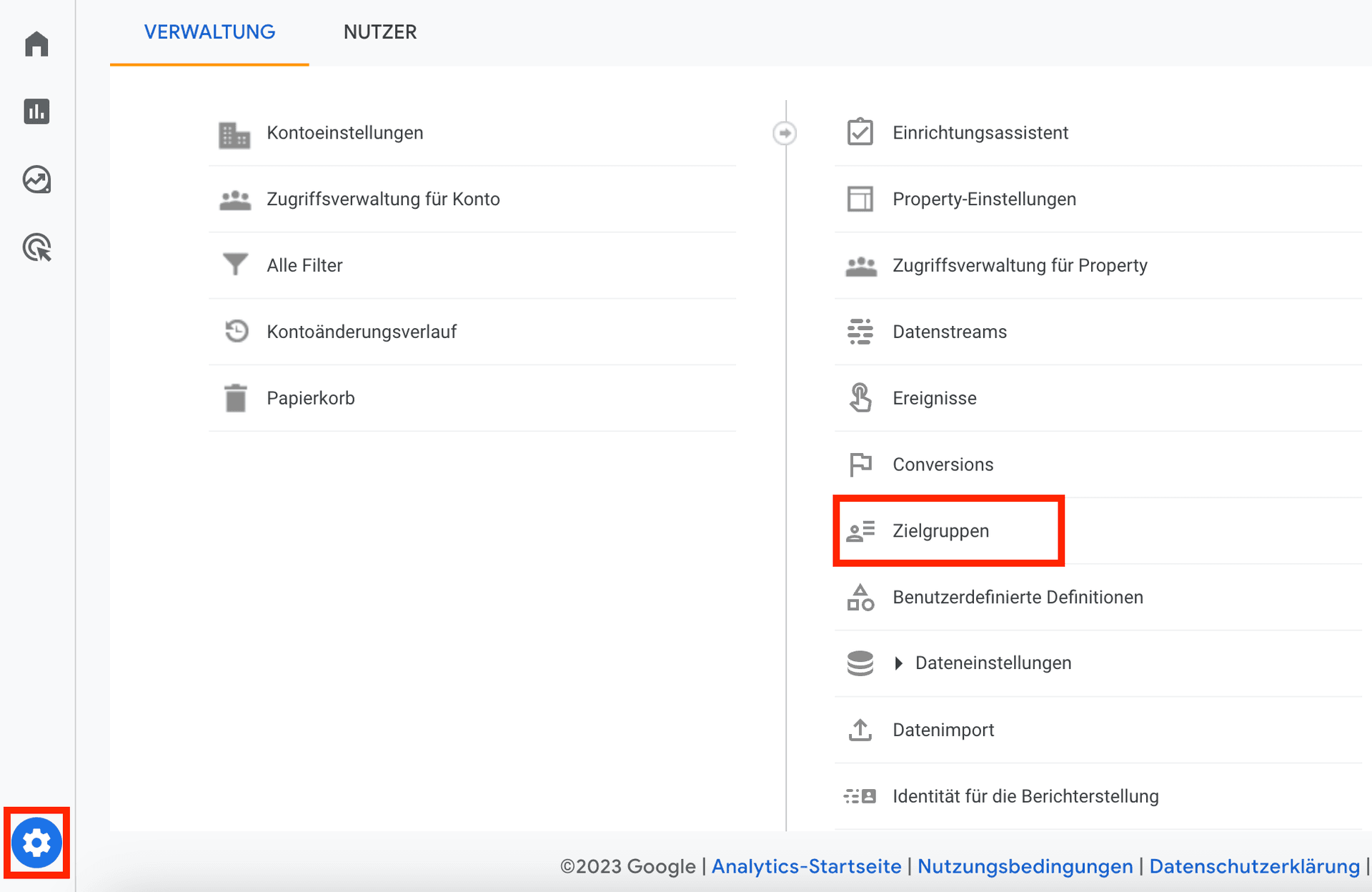This screenshot has height=892, width=1372.
Task: Click the upload icon for Datenimport
Action: tap(860, 730)
